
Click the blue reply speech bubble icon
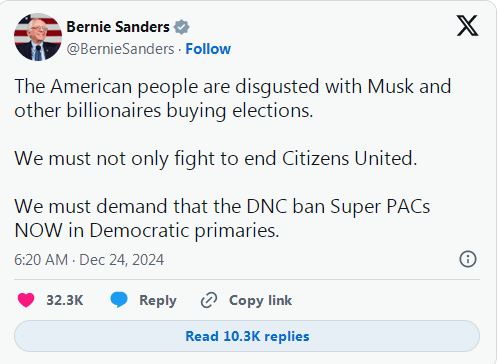pyautogui.click(x=119, y=299)
